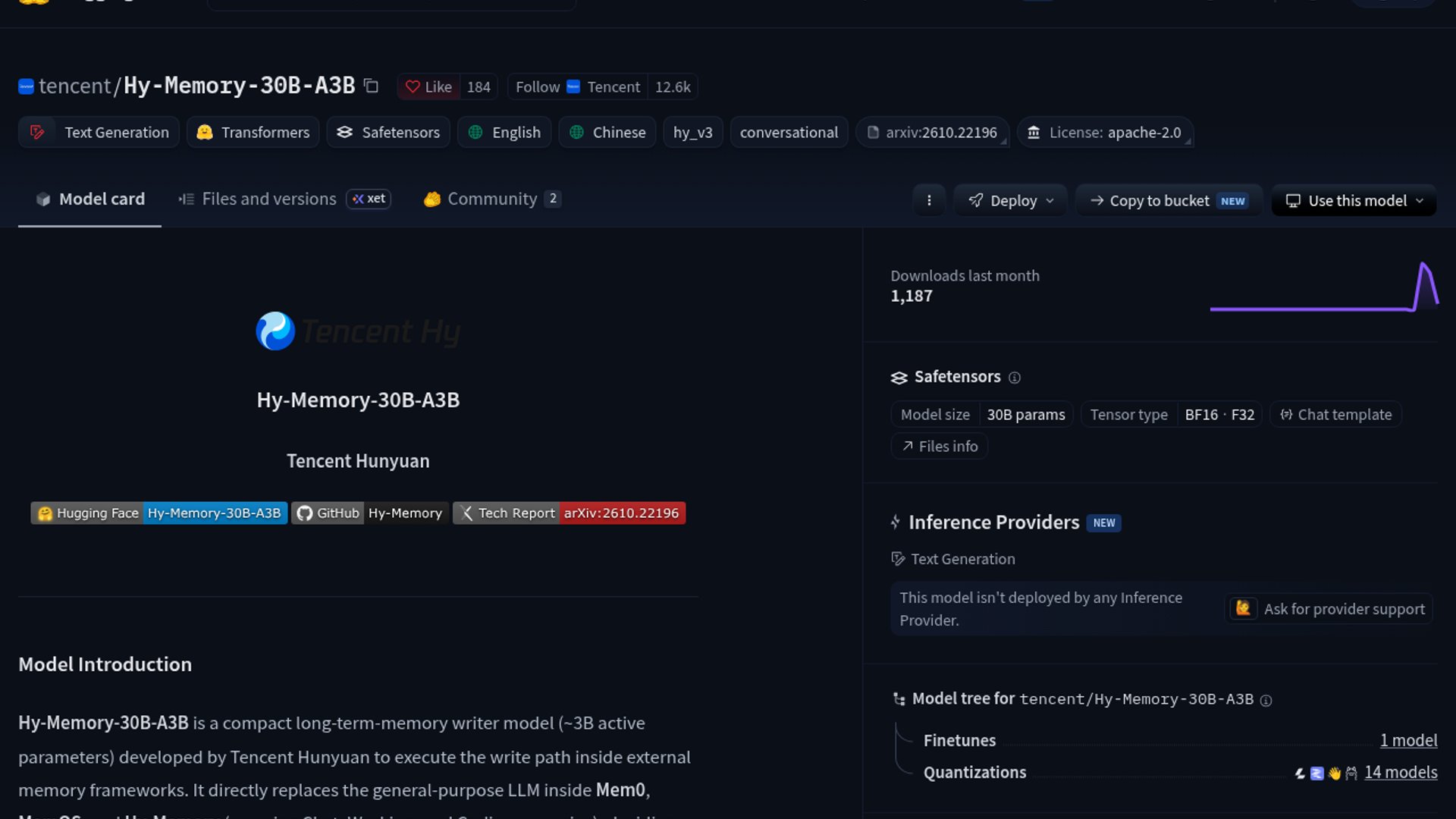Open the Transformers library tag
1456x819 pixels.
pos(253,132)
